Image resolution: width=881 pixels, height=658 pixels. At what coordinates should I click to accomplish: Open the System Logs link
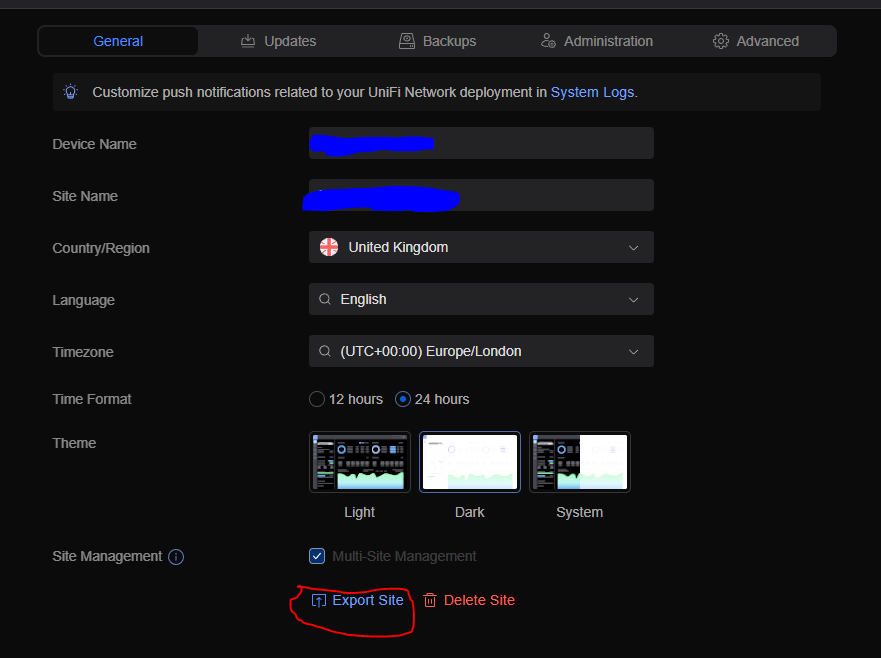[x=592, y=92]
